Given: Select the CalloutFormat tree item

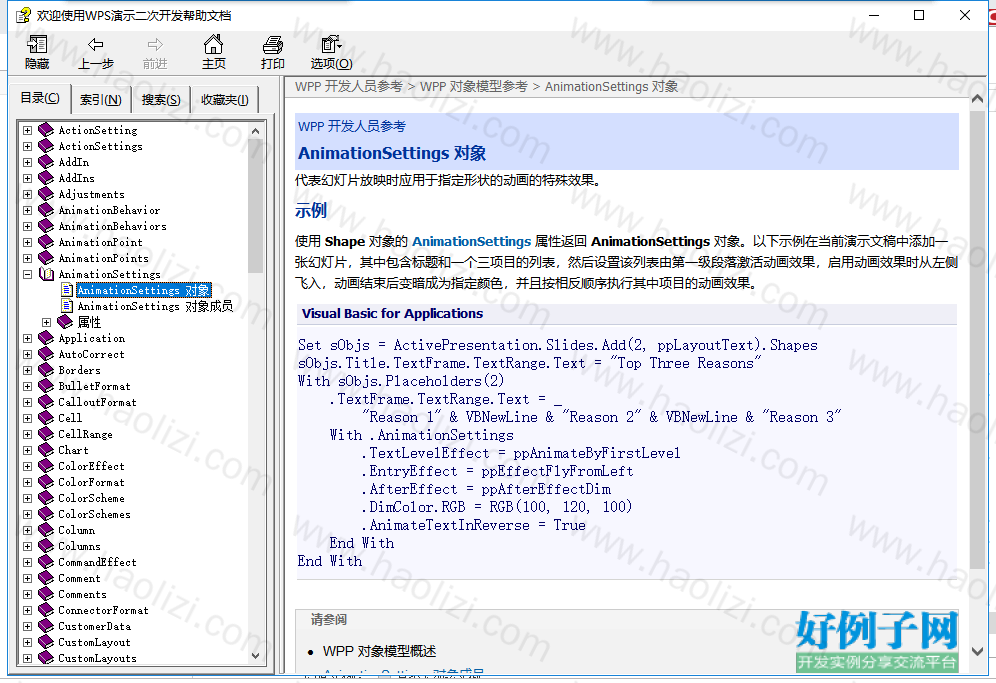Looking at the screenshot, I should [x=97, y=402].
